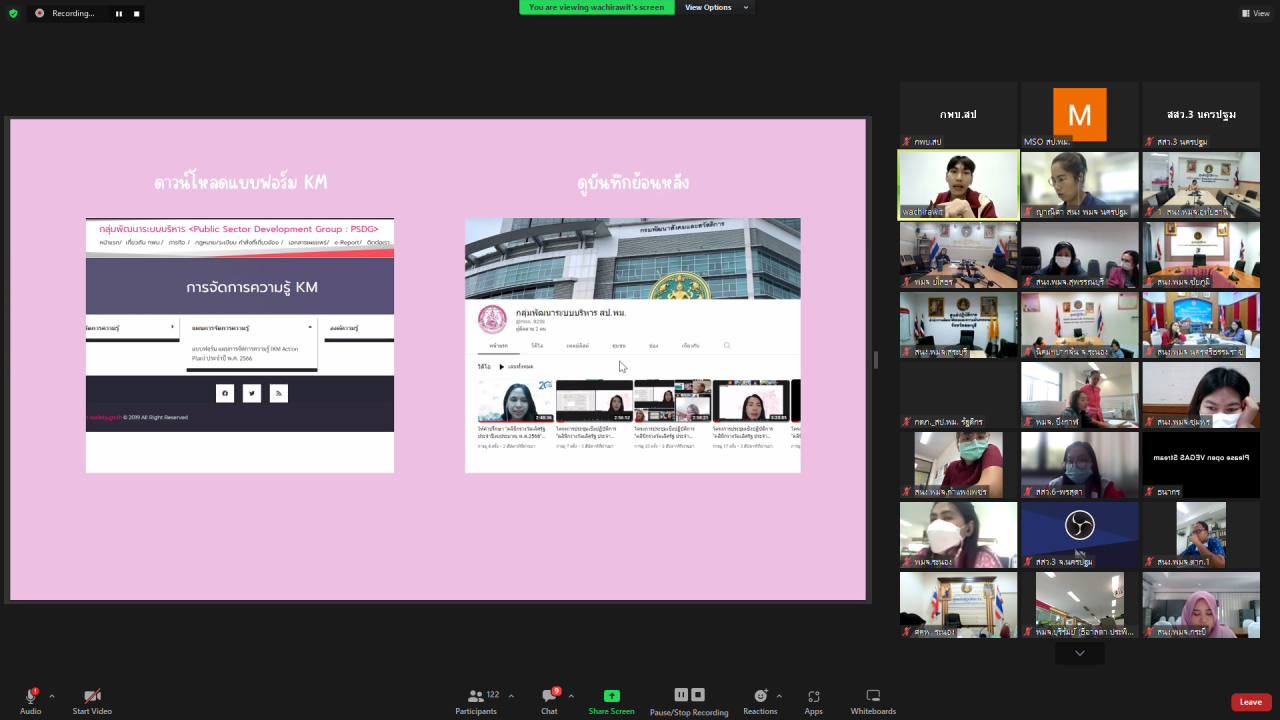Viewport: 1280px width, 720px height.
Task: Select the เพลย์ลิสต์ tab on YouTube channel
Action: pyautogui.click(x=578, y=346)
